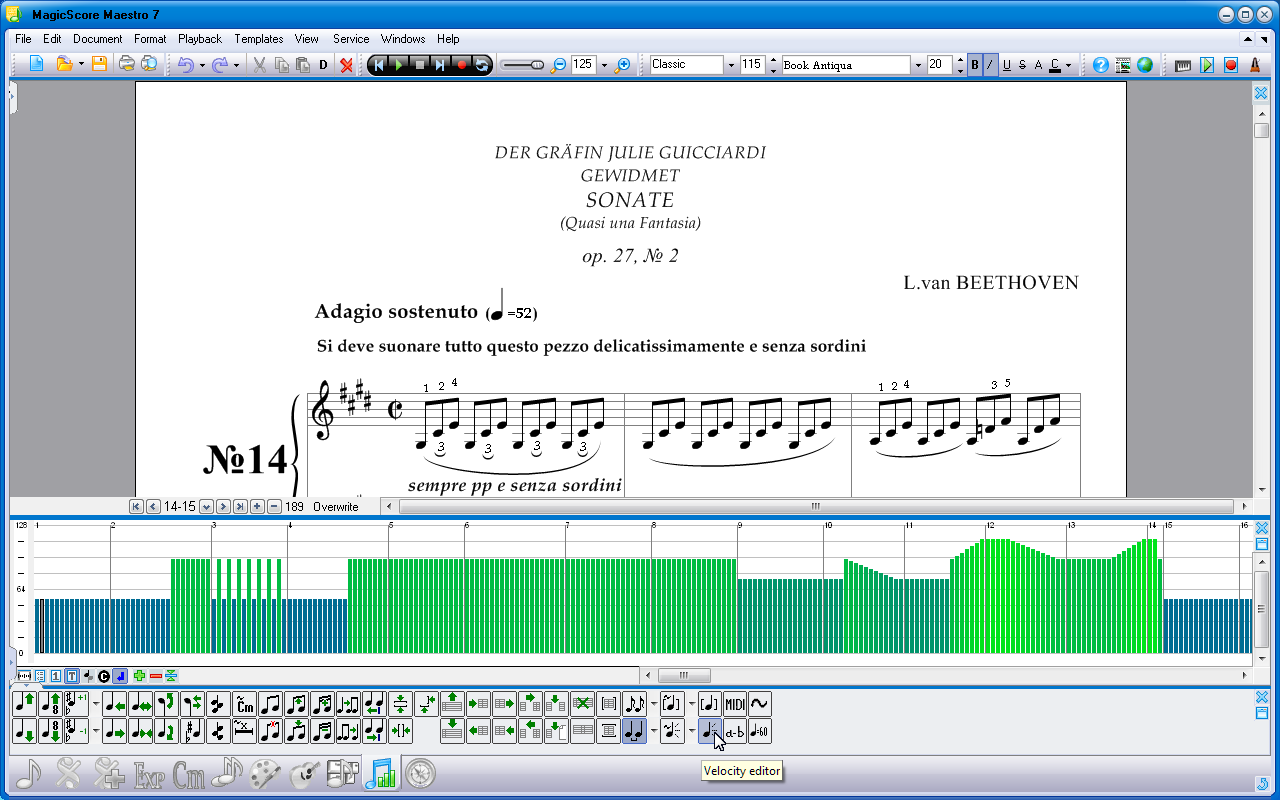Click the score vertical scrollbar thumb
The height and width of the screenshot is (800, 1280).
1261,130
